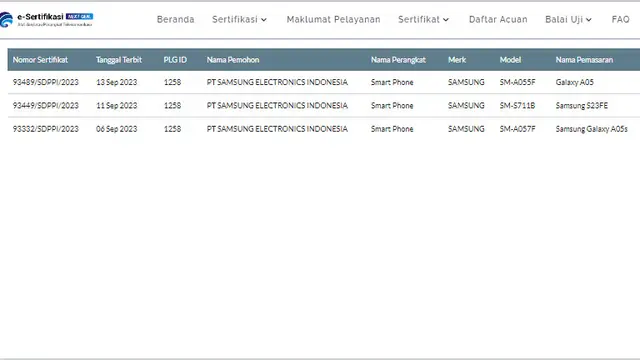Viewport: 640px width, 360px height.
Task: Click Smart Phone in the SM-A057F row
Action: pos(392,129)
